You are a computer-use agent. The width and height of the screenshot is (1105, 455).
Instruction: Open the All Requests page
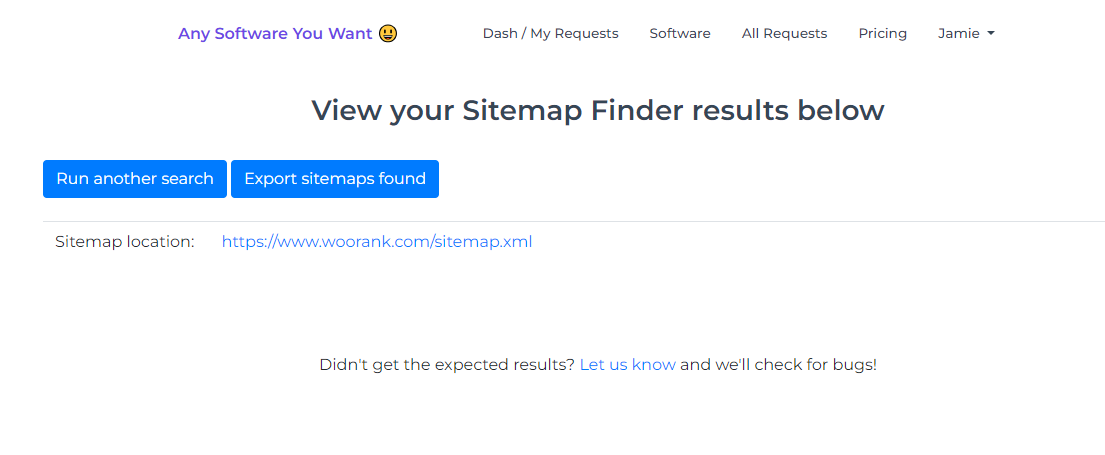pyautogui.click(x=784, y=33)
